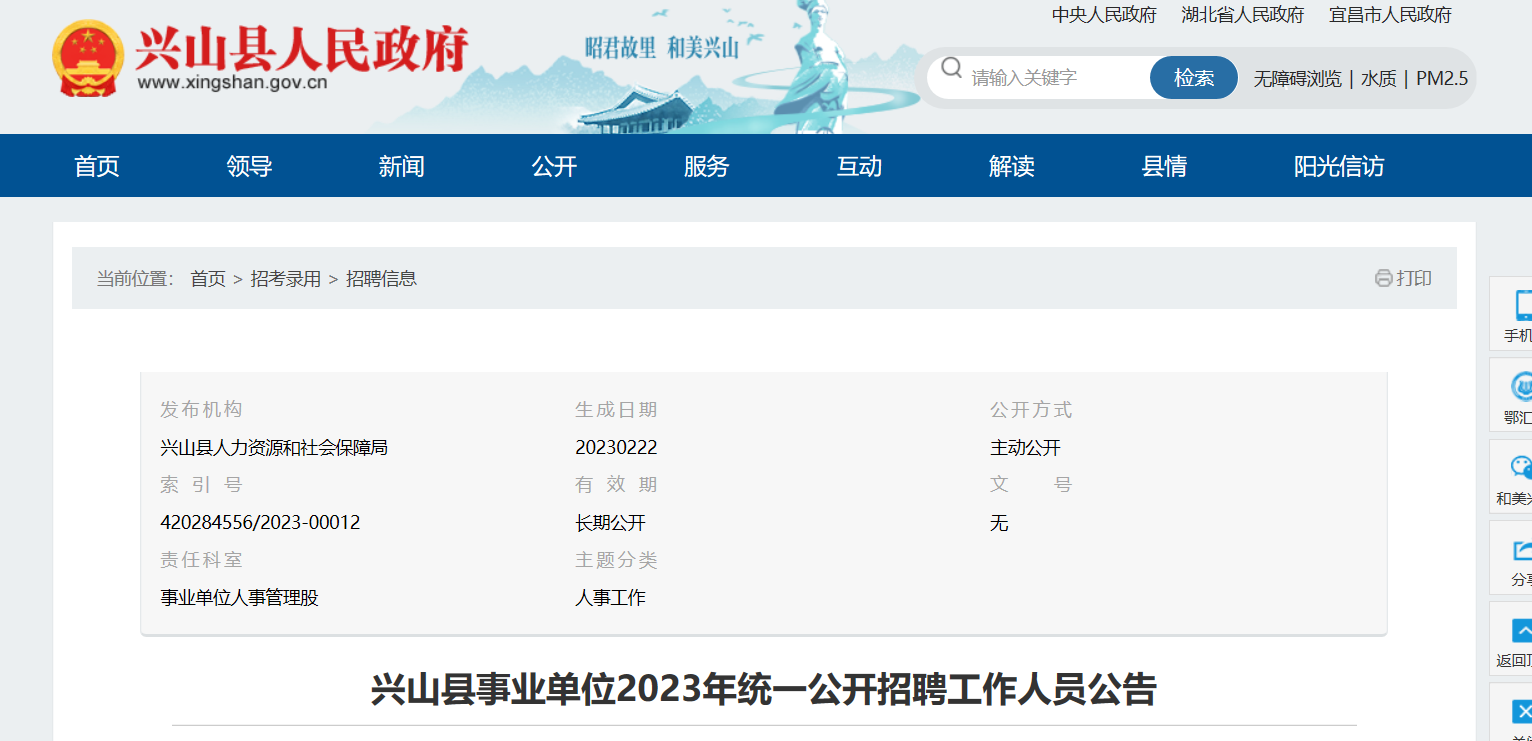1532x741 pixels.
Task: Open the 宜昌市人民政府 link
Action: 1390,15
